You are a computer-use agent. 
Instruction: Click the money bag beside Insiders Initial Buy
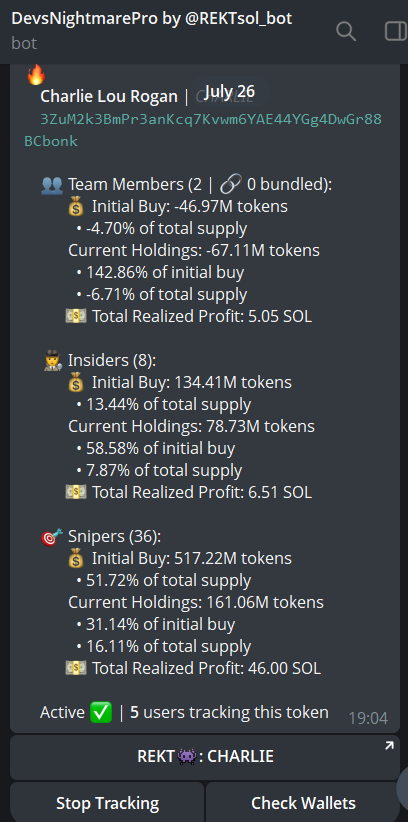tap(77, 383)
